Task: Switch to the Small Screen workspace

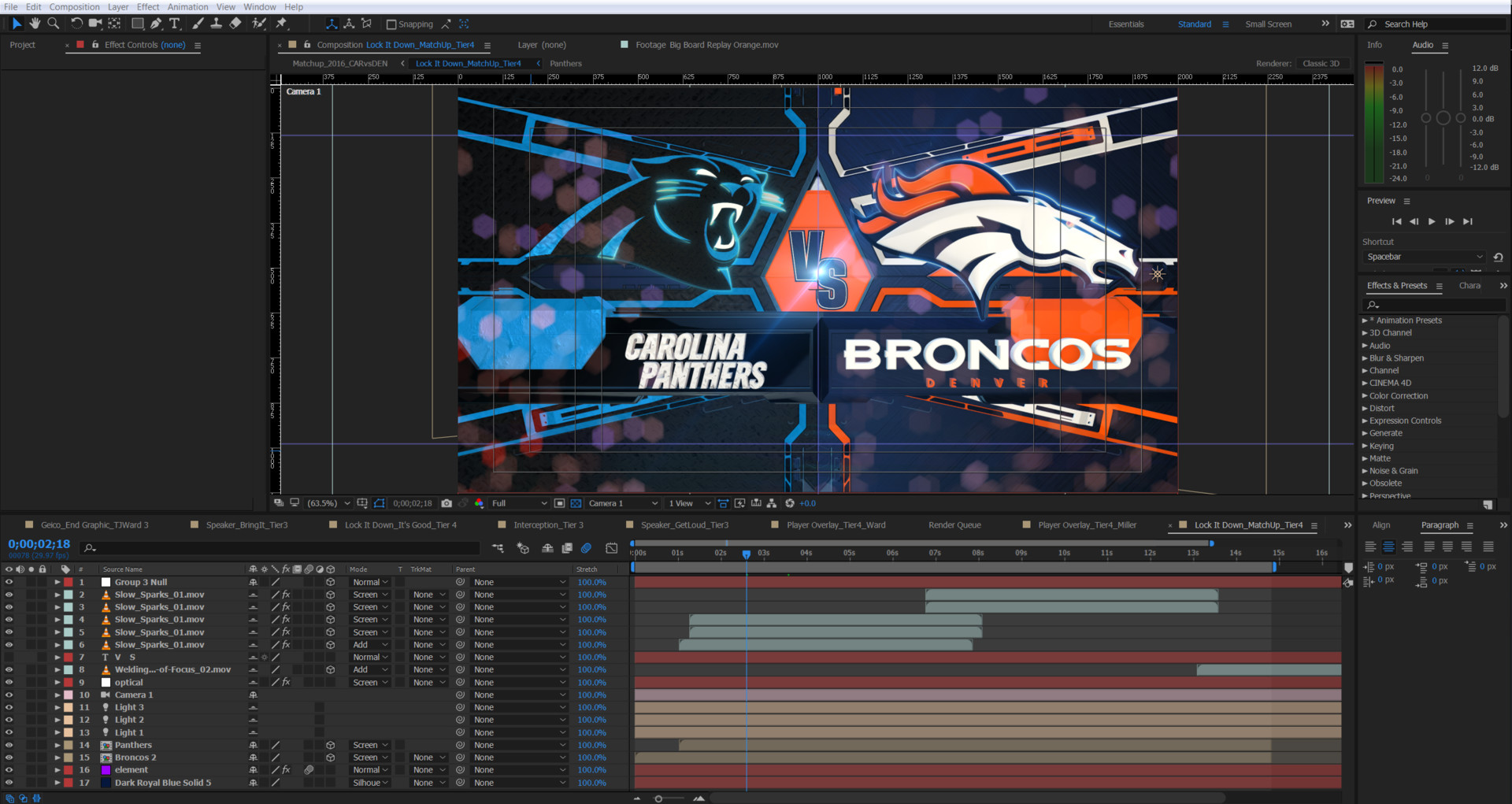Action: 1268,24
